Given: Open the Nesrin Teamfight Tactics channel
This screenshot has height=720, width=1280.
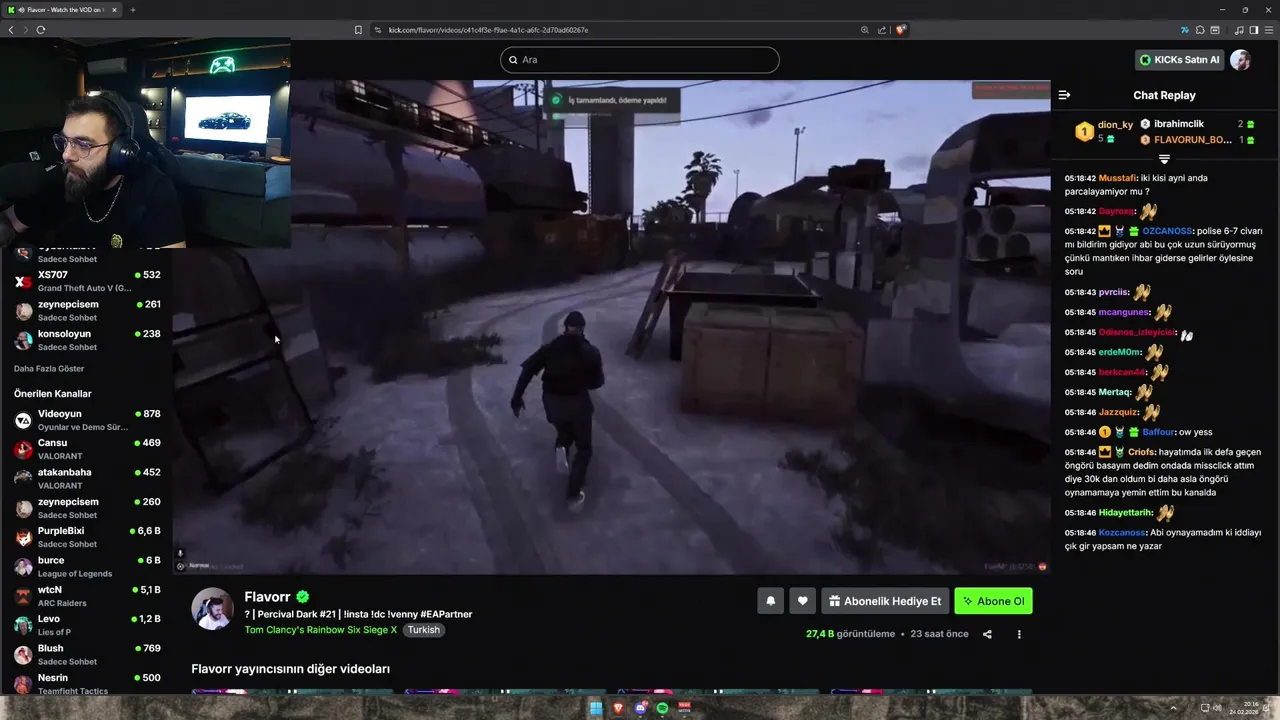Looking at the screenshot, I should 87,684.
